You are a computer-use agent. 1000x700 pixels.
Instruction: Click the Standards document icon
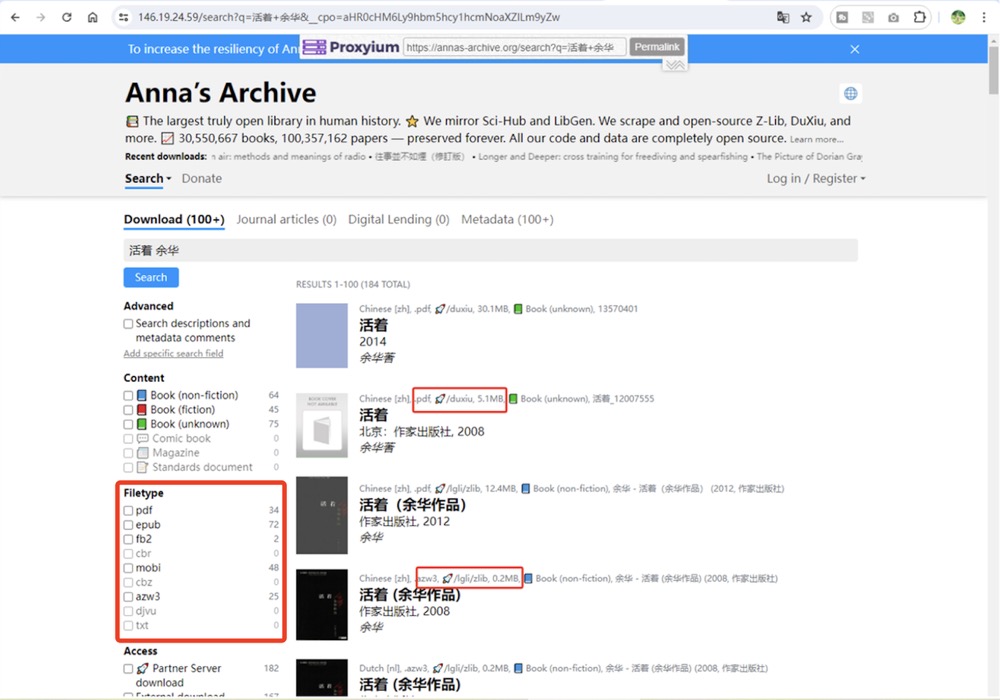click(x=143, y=467)
